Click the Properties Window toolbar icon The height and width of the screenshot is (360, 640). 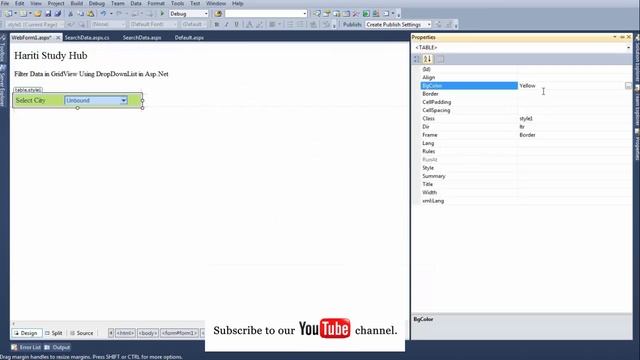pos(327,14)
